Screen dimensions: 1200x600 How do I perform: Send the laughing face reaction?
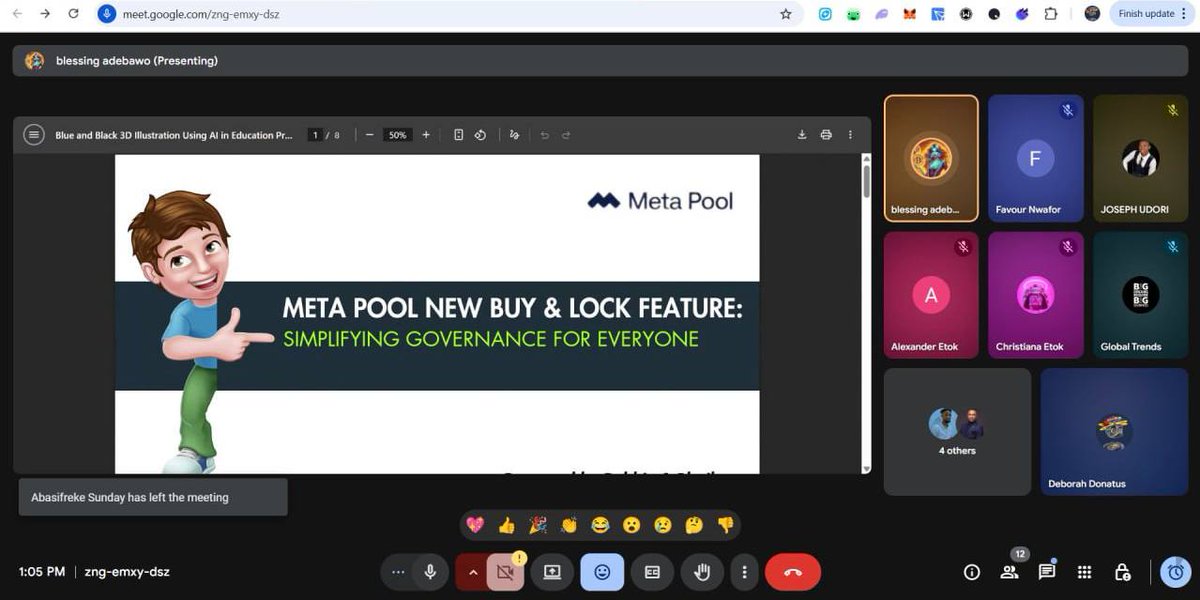point(600,524)
